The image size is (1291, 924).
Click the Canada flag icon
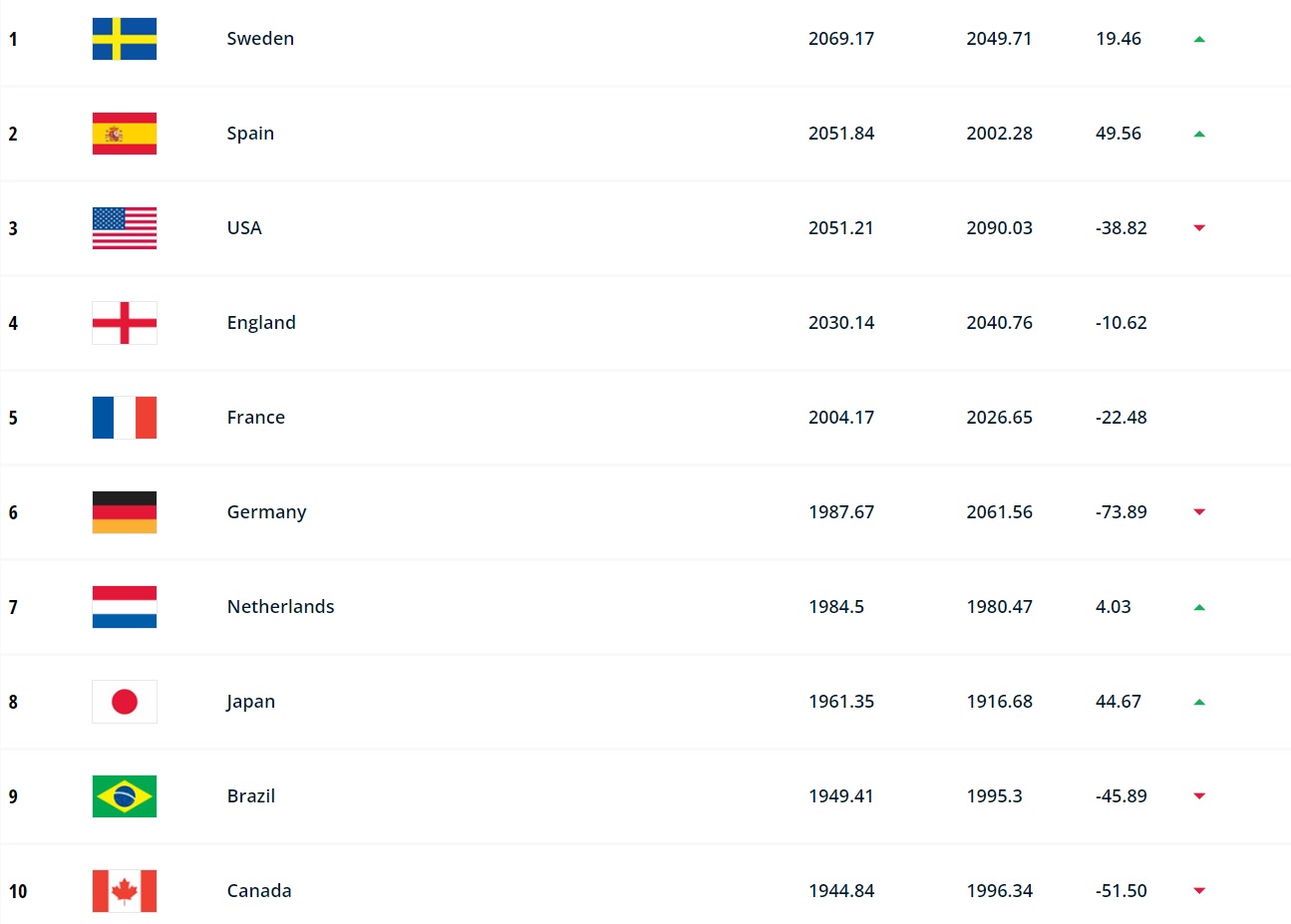(125, 891)
